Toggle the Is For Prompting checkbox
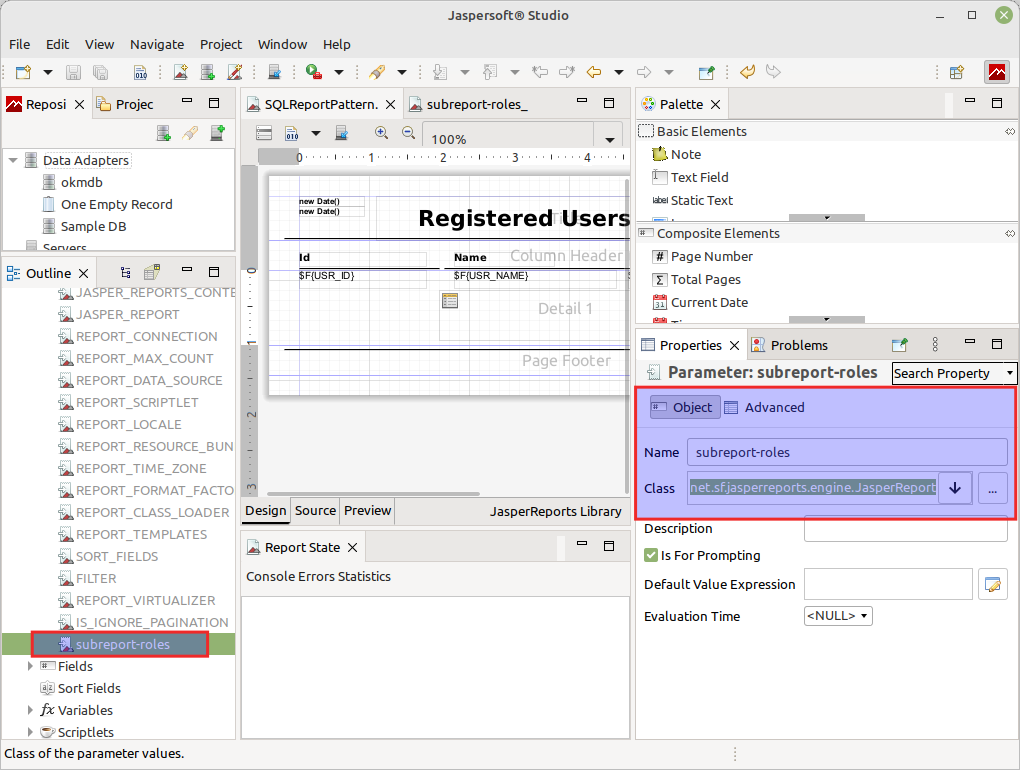Viewport: 1020px width, 770px height. point(651,555)
